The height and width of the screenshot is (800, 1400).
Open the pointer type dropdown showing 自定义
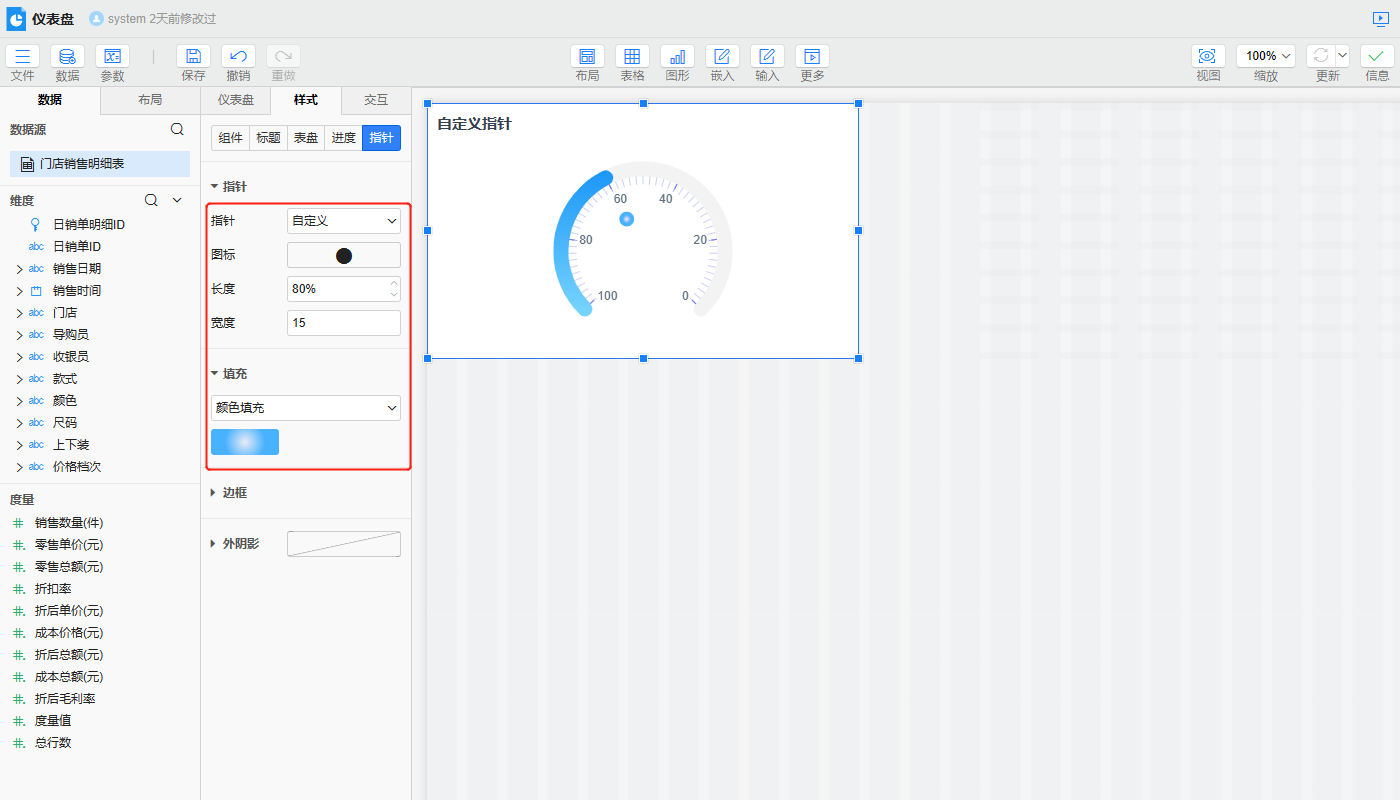[343, 221]
